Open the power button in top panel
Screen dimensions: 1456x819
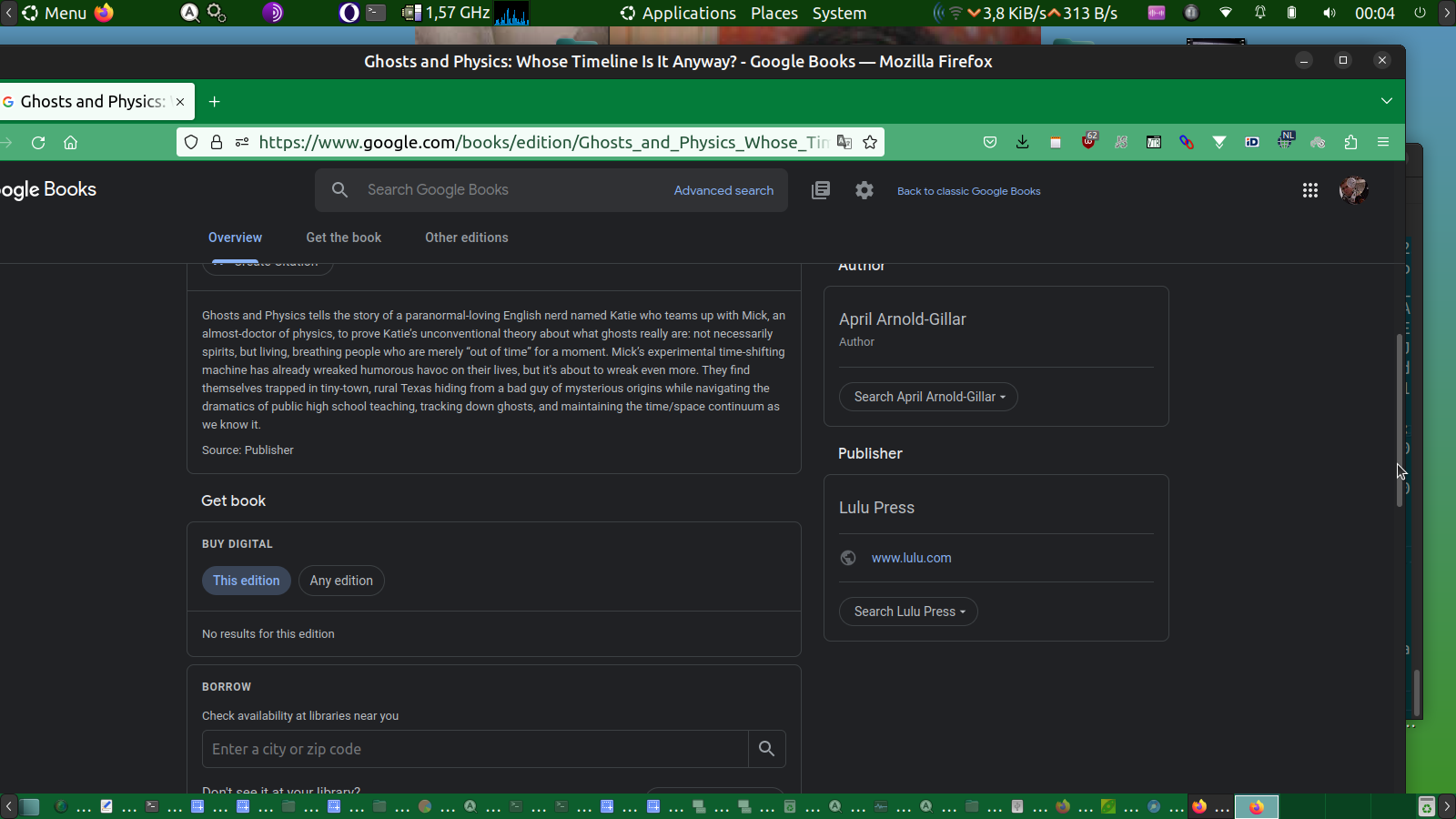(1420, 13)
